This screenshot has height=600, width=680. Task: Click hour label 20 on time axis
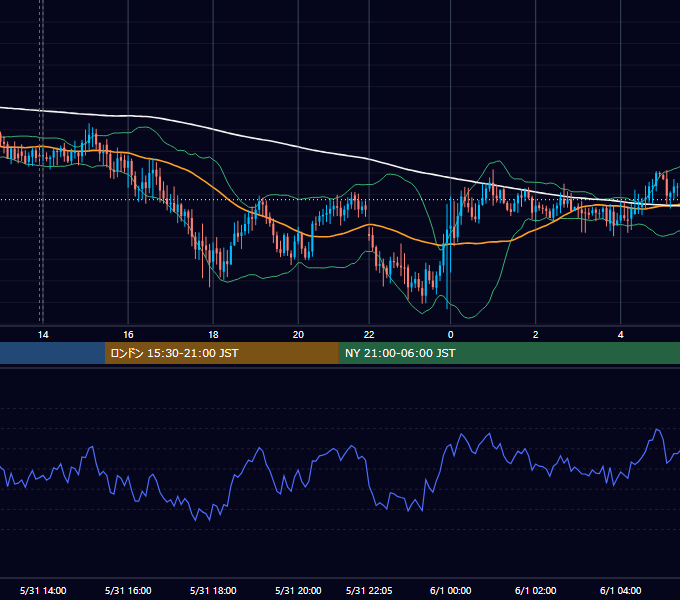pos(298,335)
